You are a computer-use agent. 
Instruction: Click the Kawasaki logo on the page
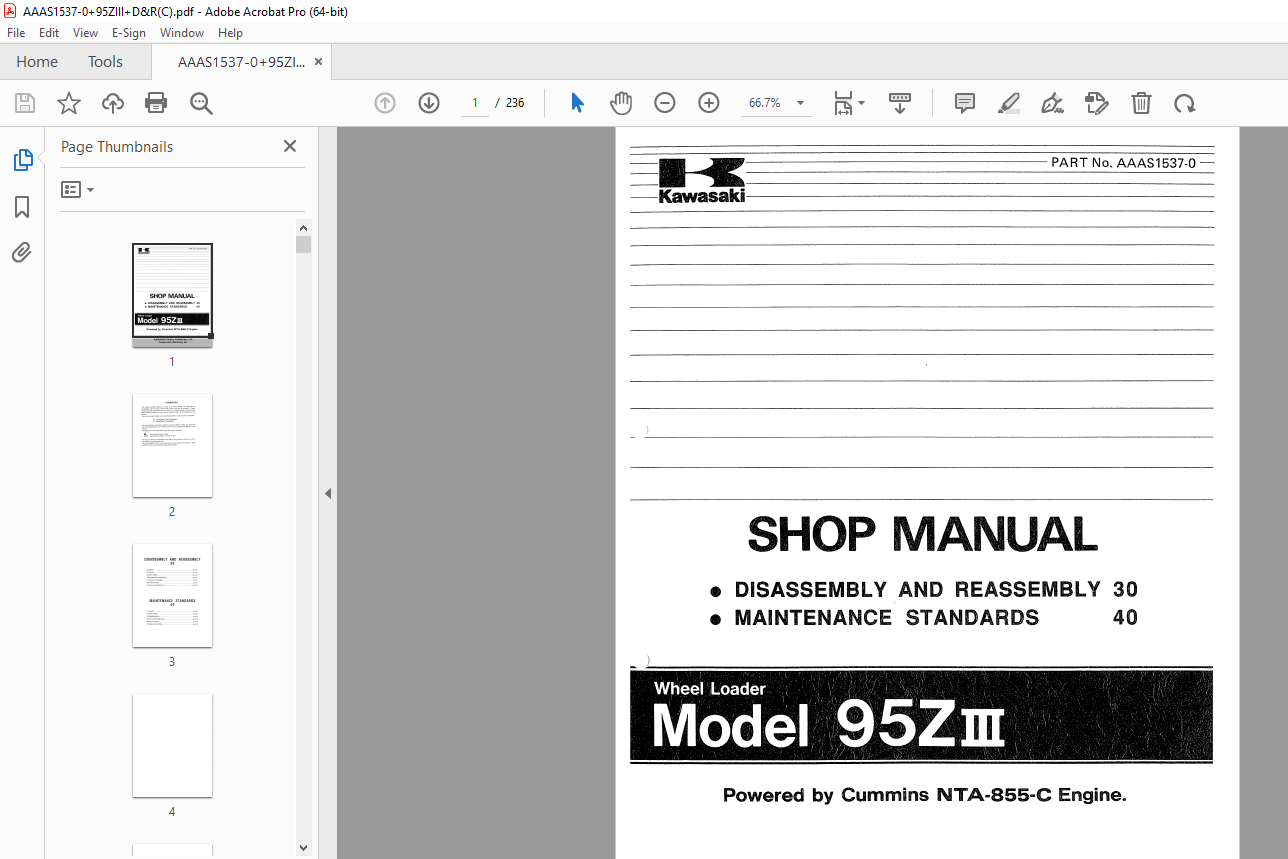click(x=702, y=181)
